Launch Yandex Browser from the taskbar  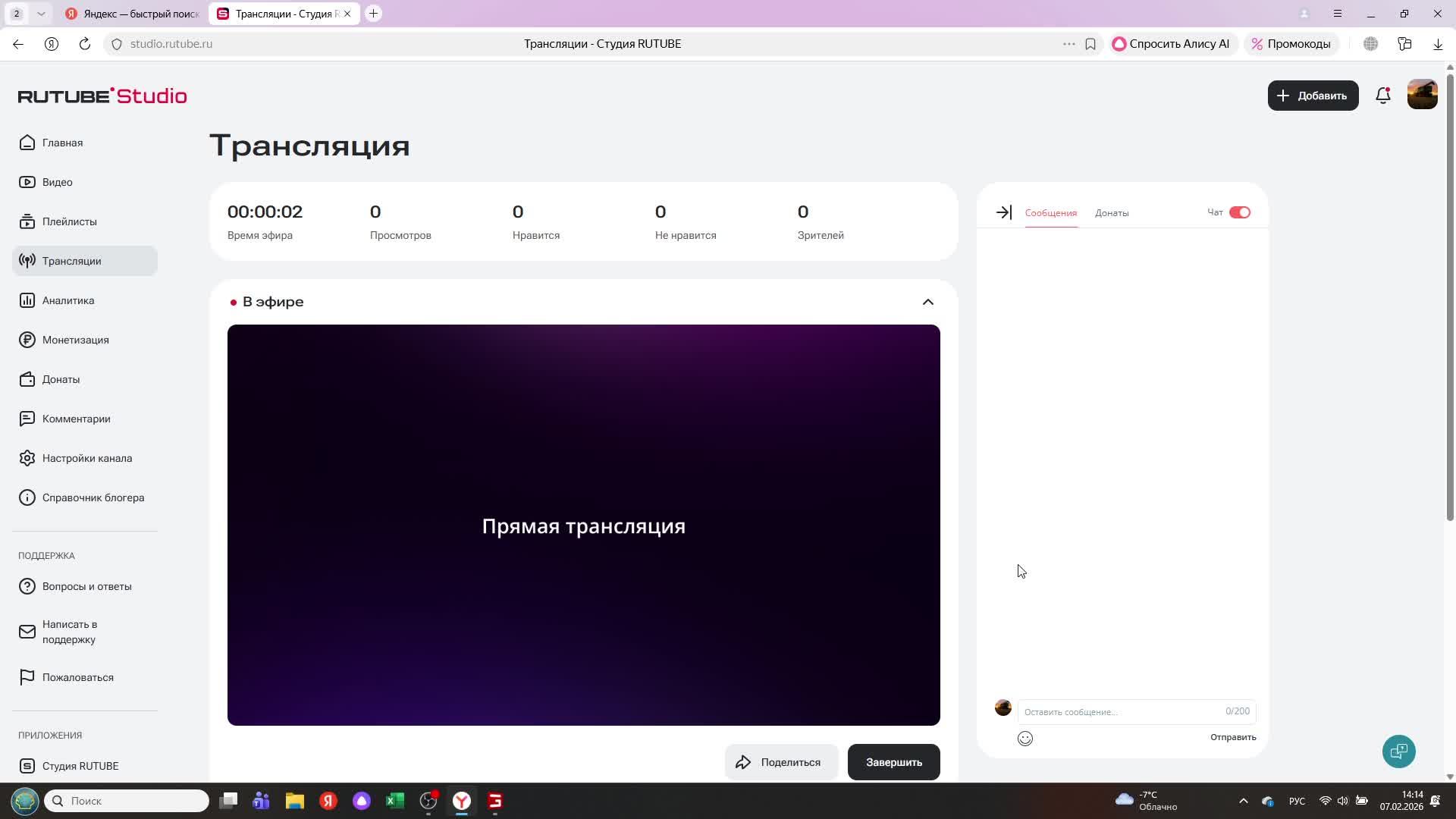[462, 801]
